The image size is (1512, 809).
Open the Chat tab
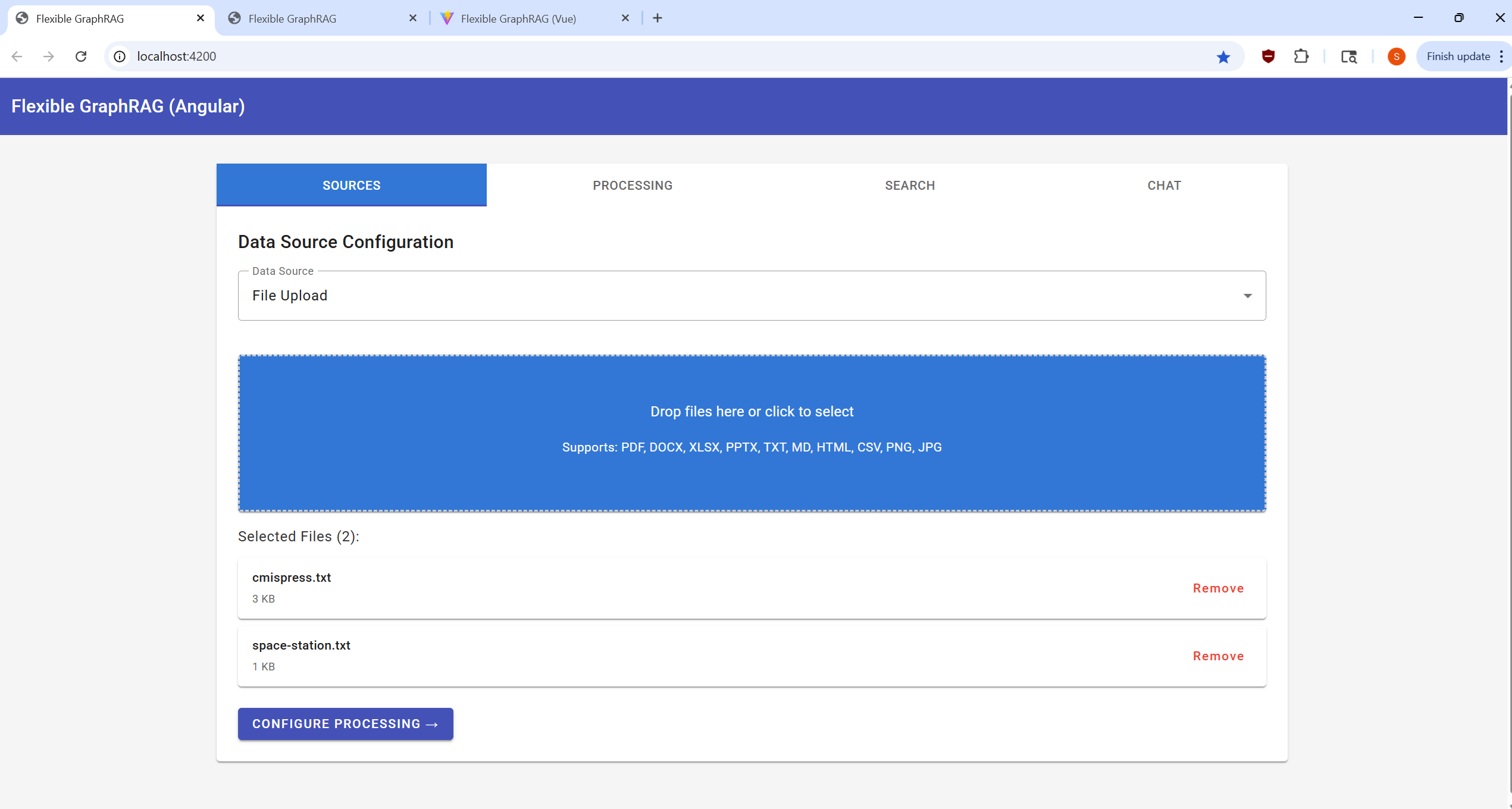click(1163, 186)
